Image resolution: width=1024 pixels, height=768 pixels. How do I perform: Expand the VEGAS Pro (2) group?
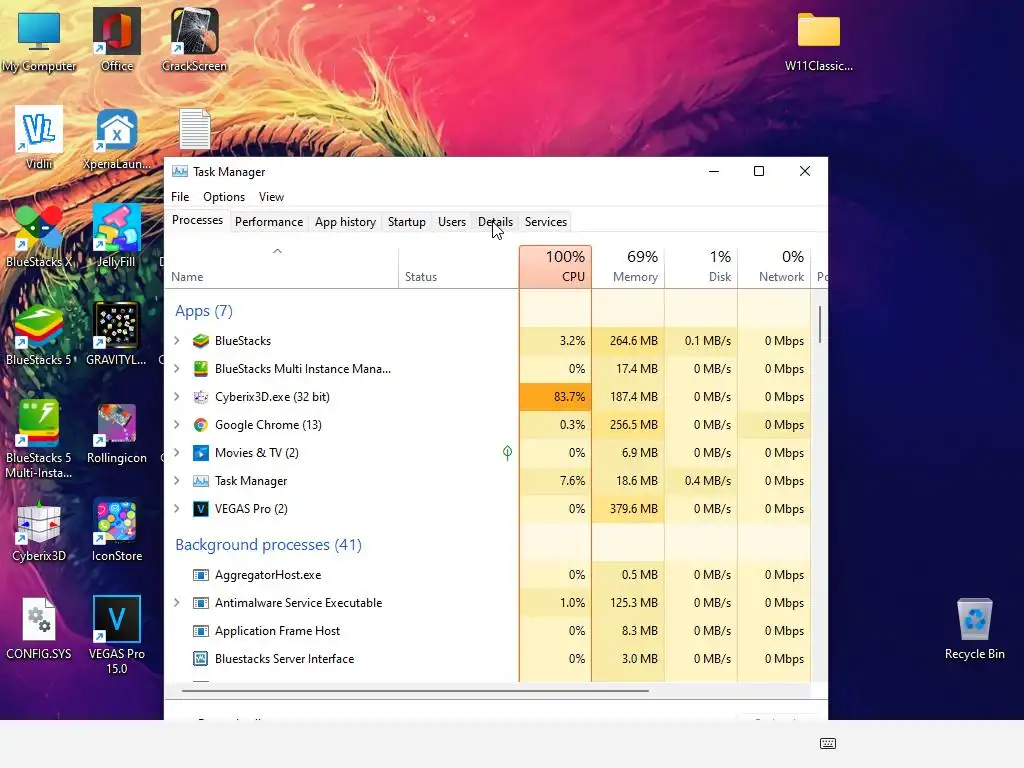(176, 509)
